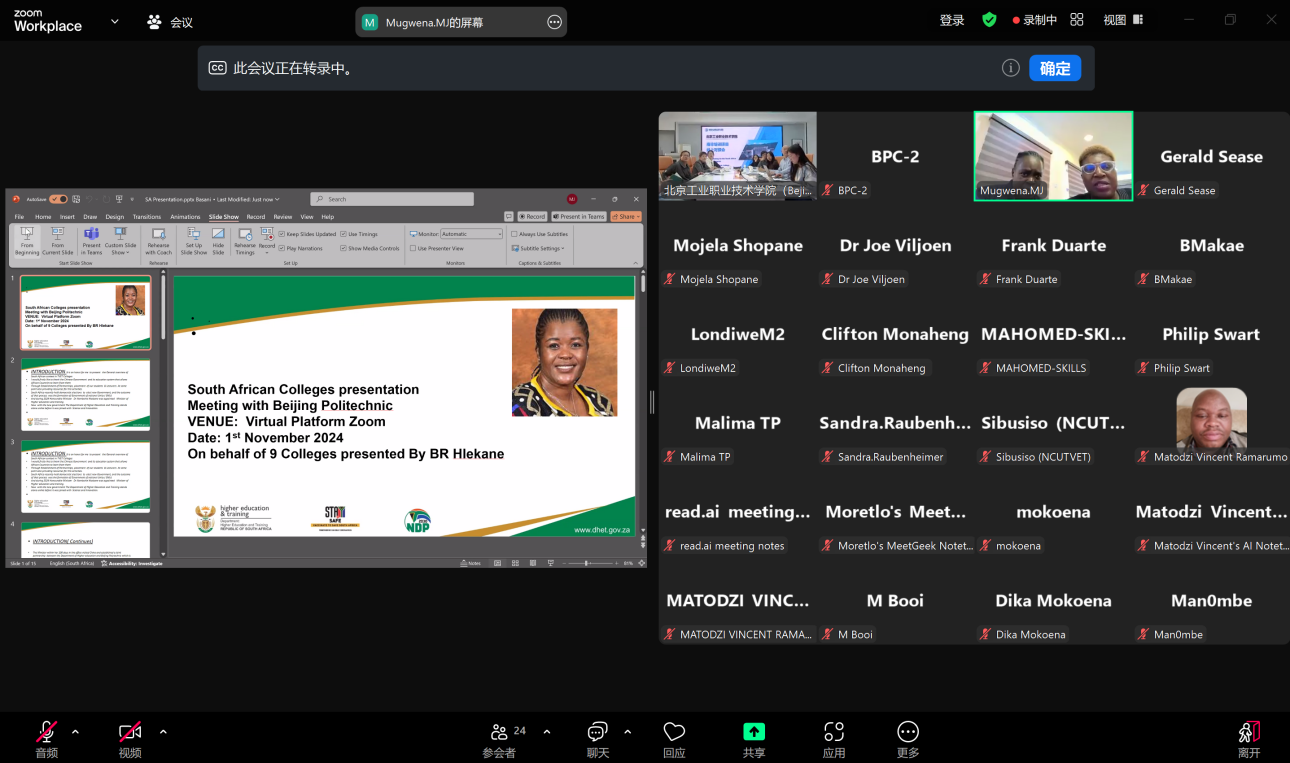
Task: Select Mugwena.MJ's highlighted video tile
Action: 1053,156
